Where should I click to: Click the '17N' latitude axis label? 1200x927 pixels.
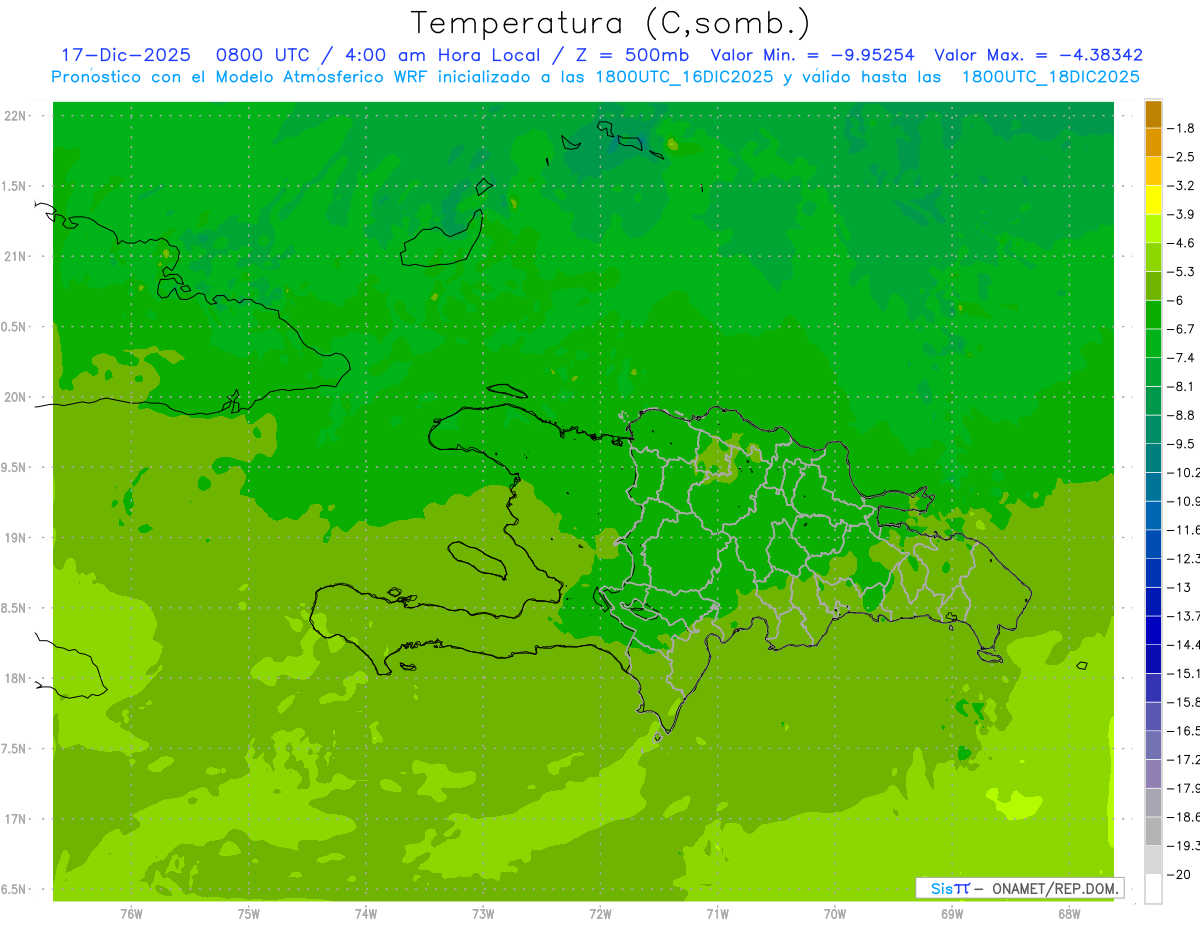pos(16,819)
